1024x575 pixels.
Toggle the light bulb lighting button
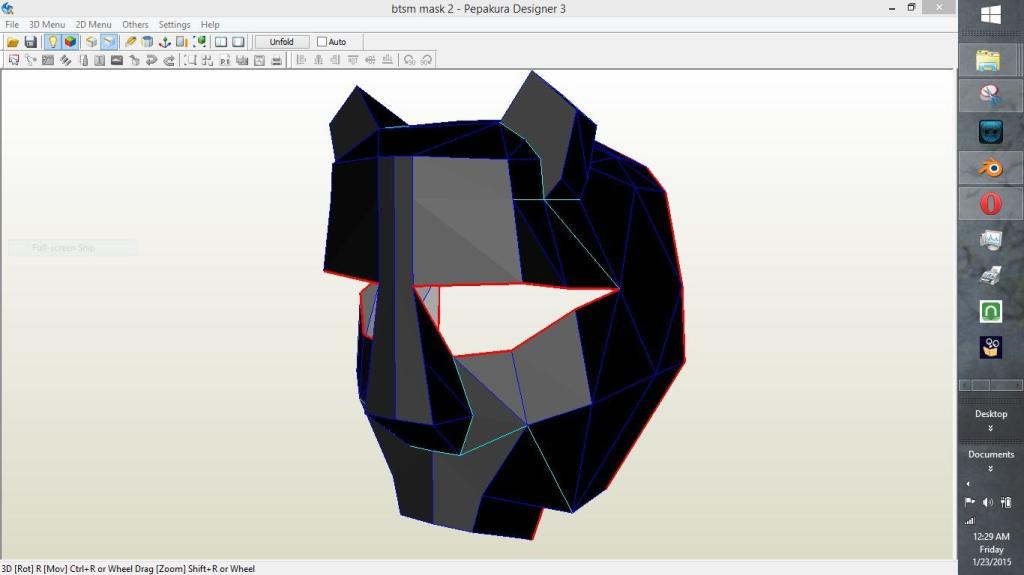pyautogui.click(x=52, y=42)
